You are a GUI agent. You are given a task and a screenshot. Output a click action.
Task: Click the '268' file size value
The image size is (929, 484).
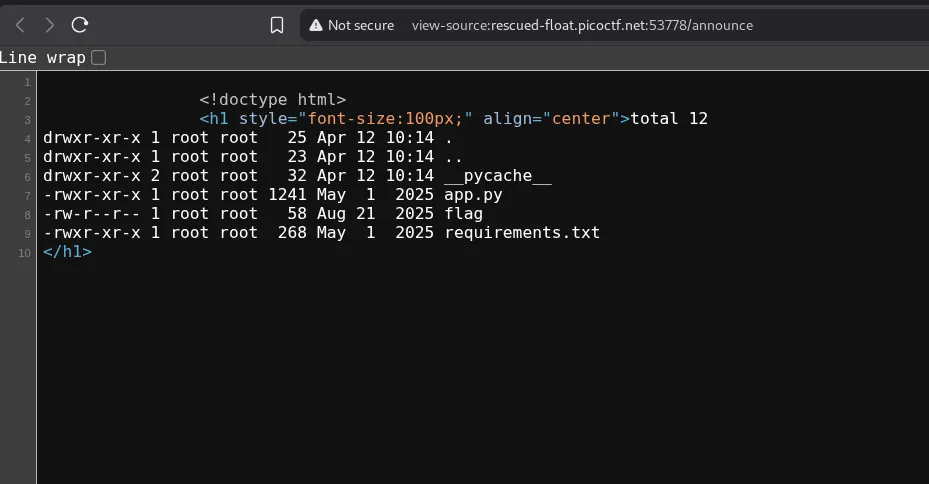(292, 233)
